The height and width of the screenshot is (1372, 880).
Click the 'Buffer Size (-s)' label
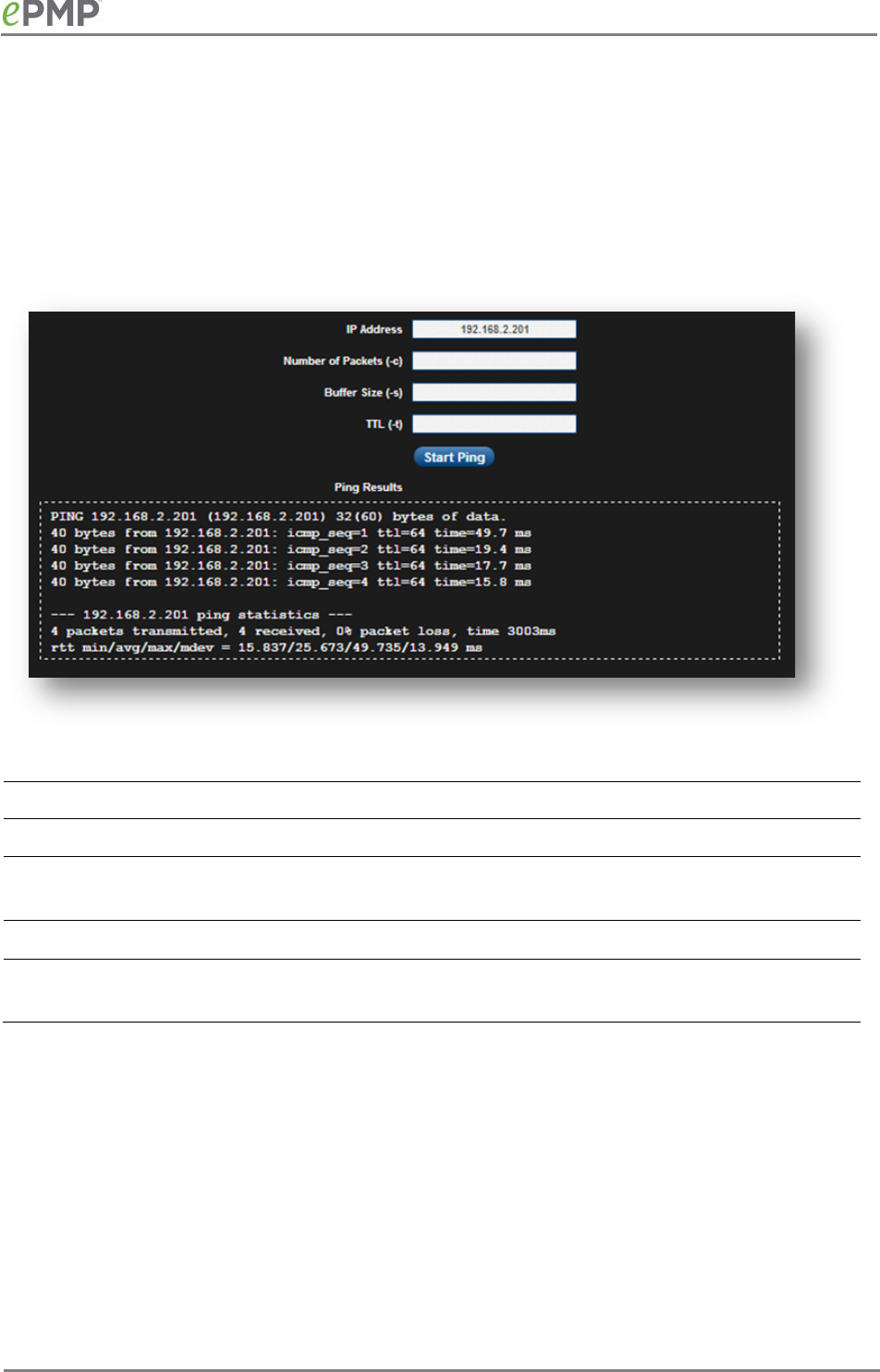363,392
